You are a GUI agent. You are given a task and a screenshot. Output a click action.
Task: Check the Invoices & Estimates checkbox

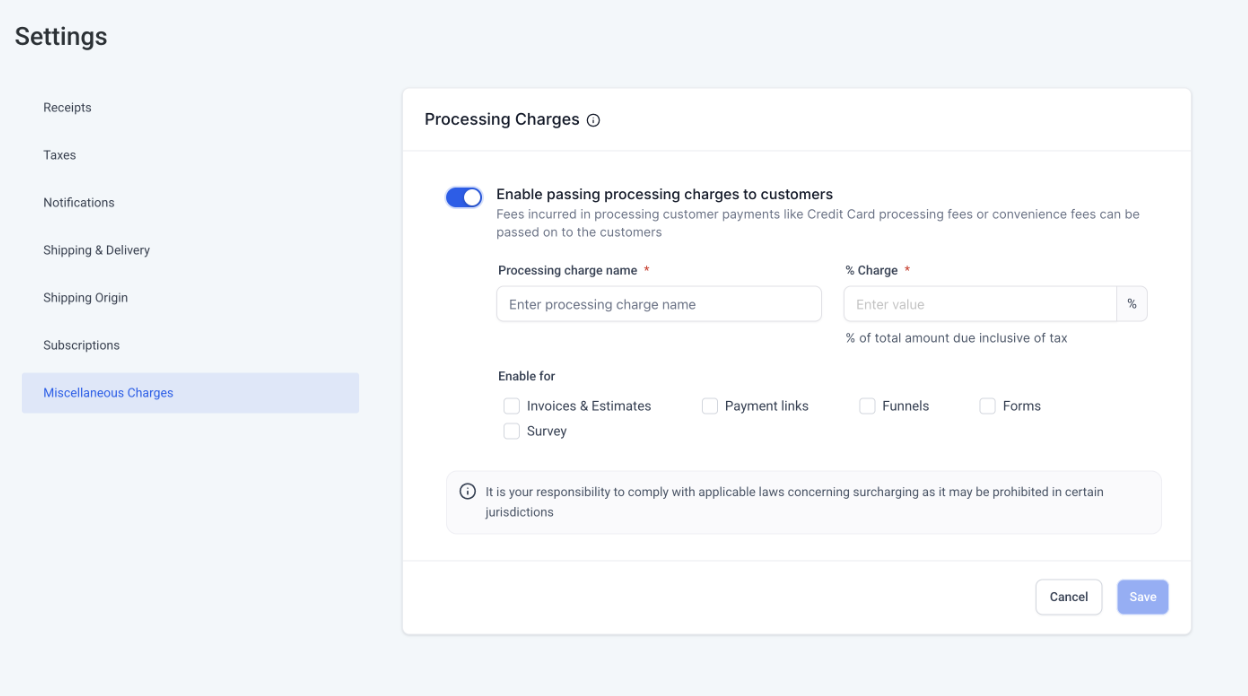[x=512, y=406]
